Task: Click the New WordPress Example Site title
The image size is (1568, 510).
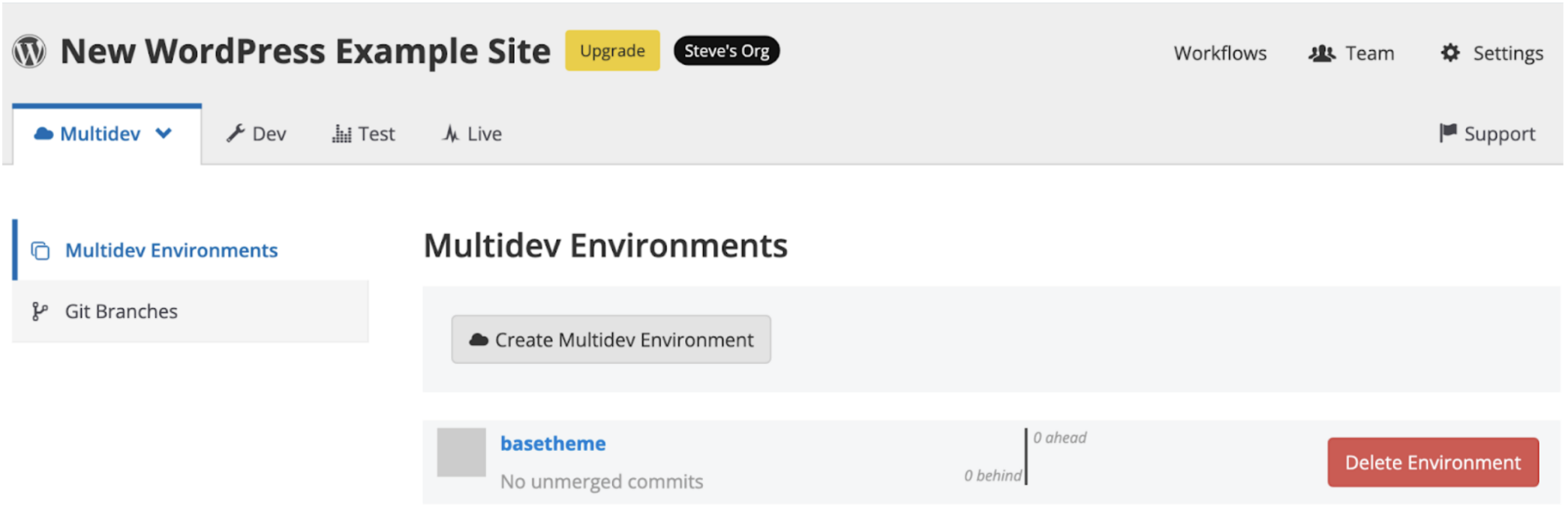Action: (x=305, y=52)
